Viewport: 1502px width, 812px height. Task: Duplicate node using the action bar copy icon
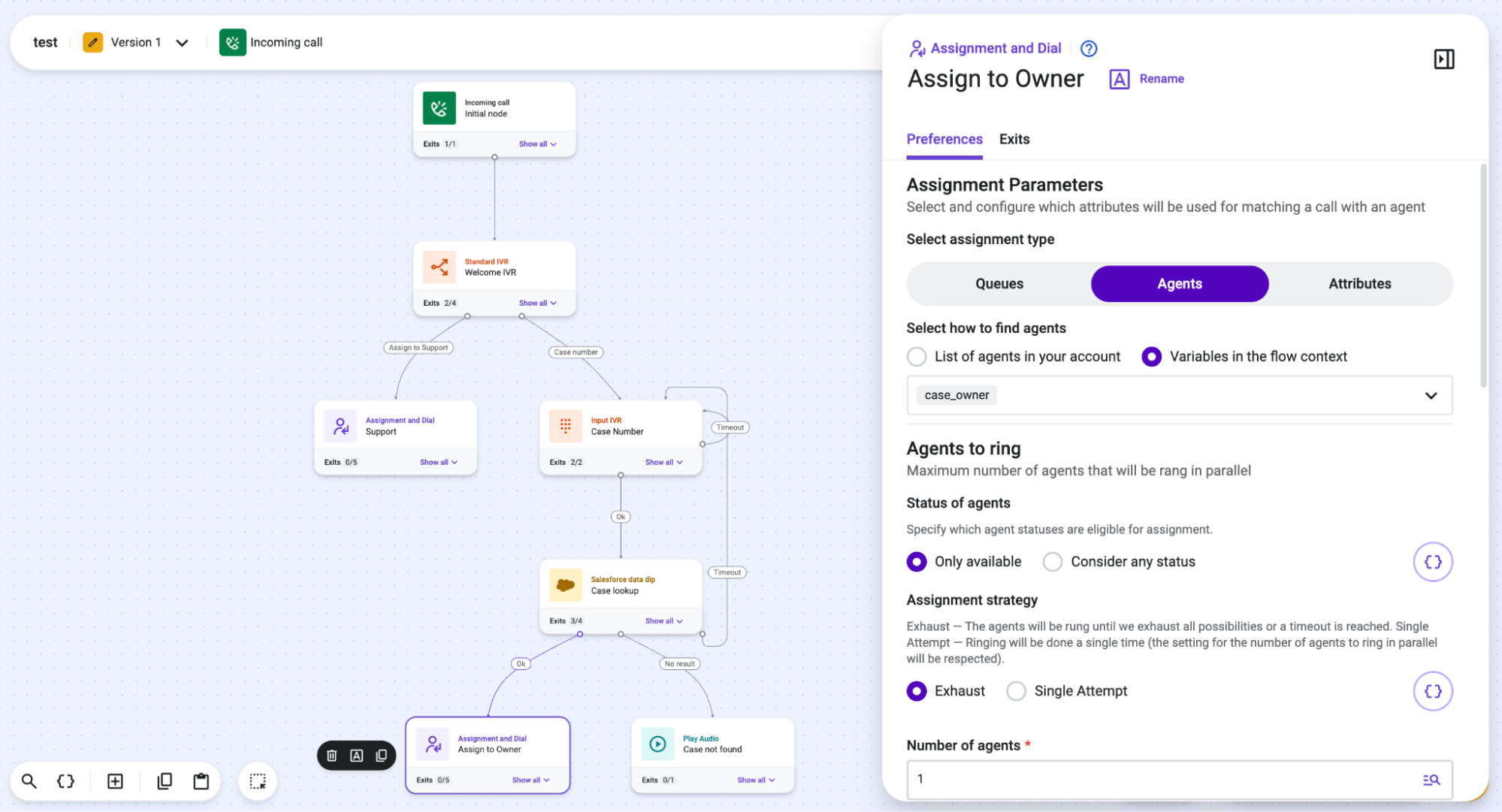tap(382, 756)
